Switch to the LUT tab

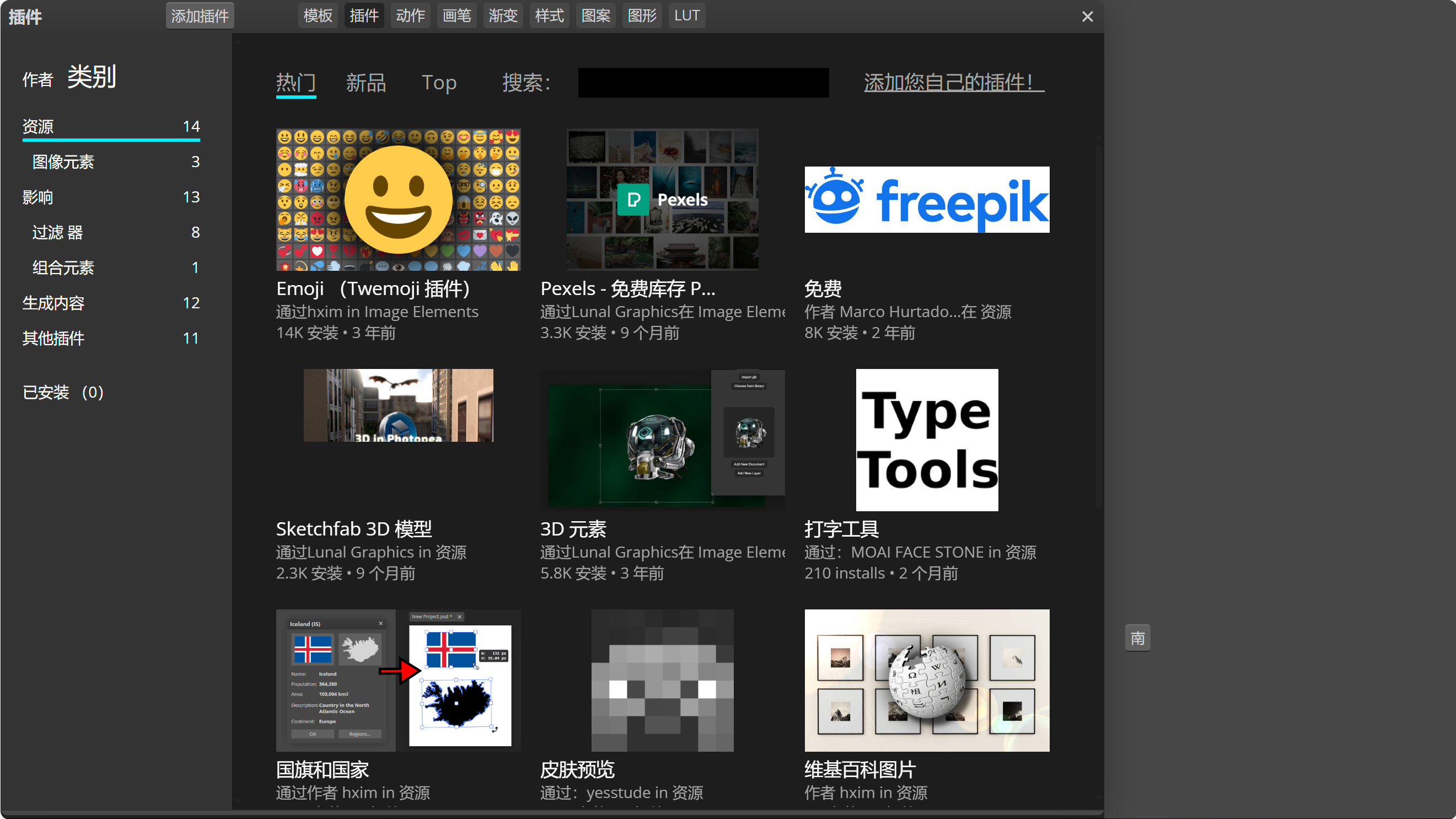686,15
